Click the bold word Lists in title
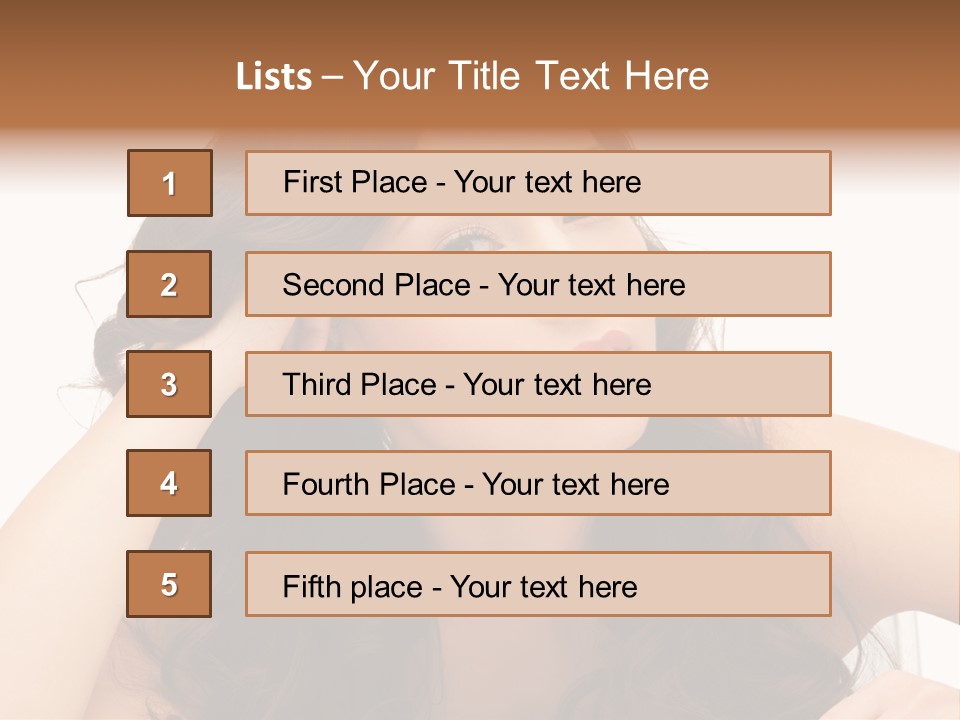Viewport: 960px width, 720px height. (274, 76)
